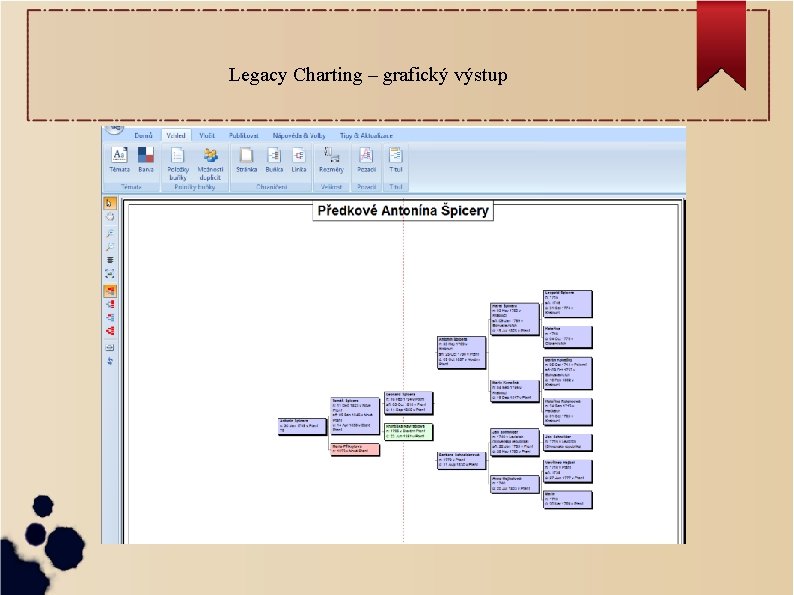
Task: Open the Nápověda & Volby tab
Action: coord(299,136)
